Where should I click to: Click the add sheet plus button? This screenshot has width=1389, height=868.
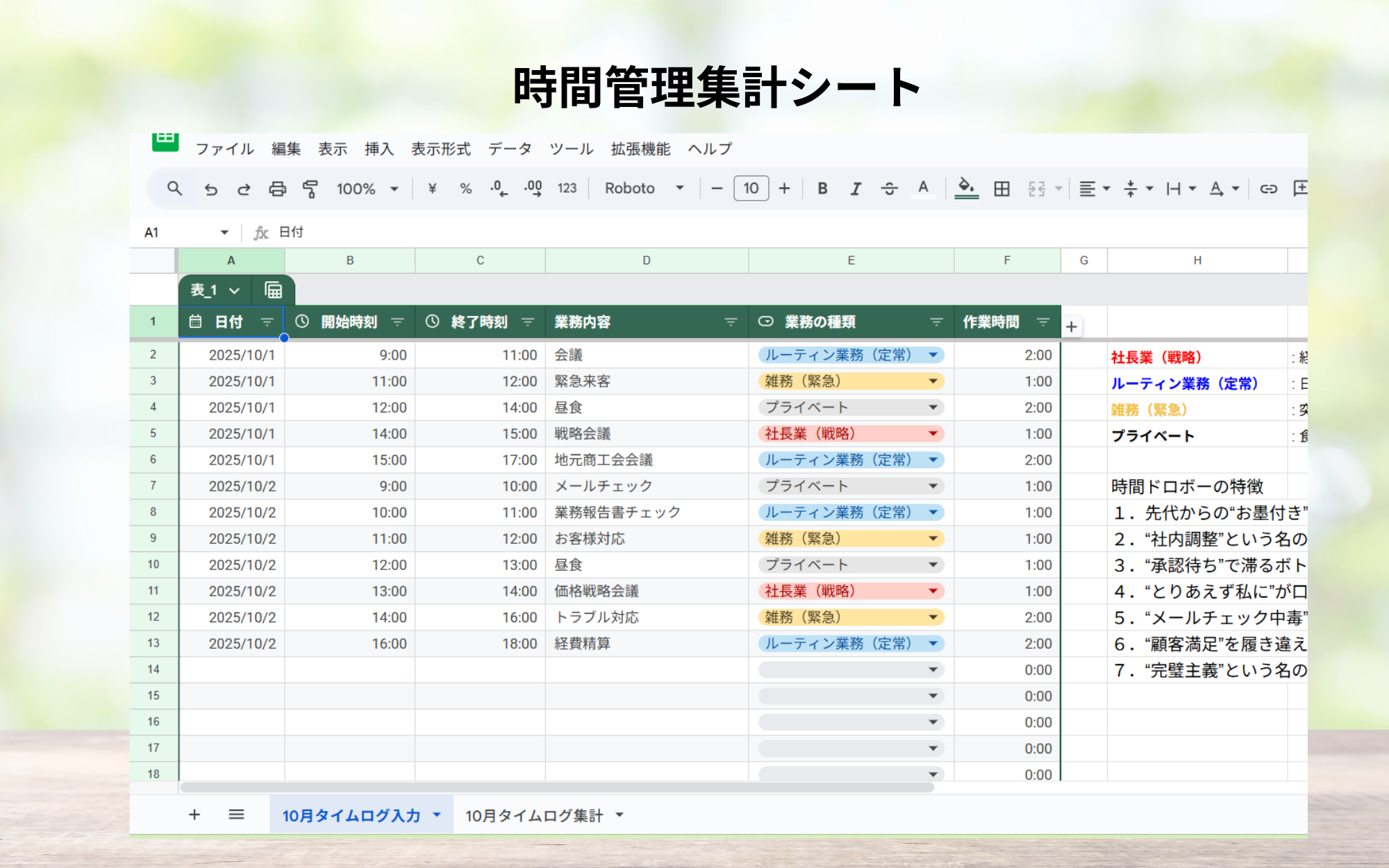click(x=194, y=815)
